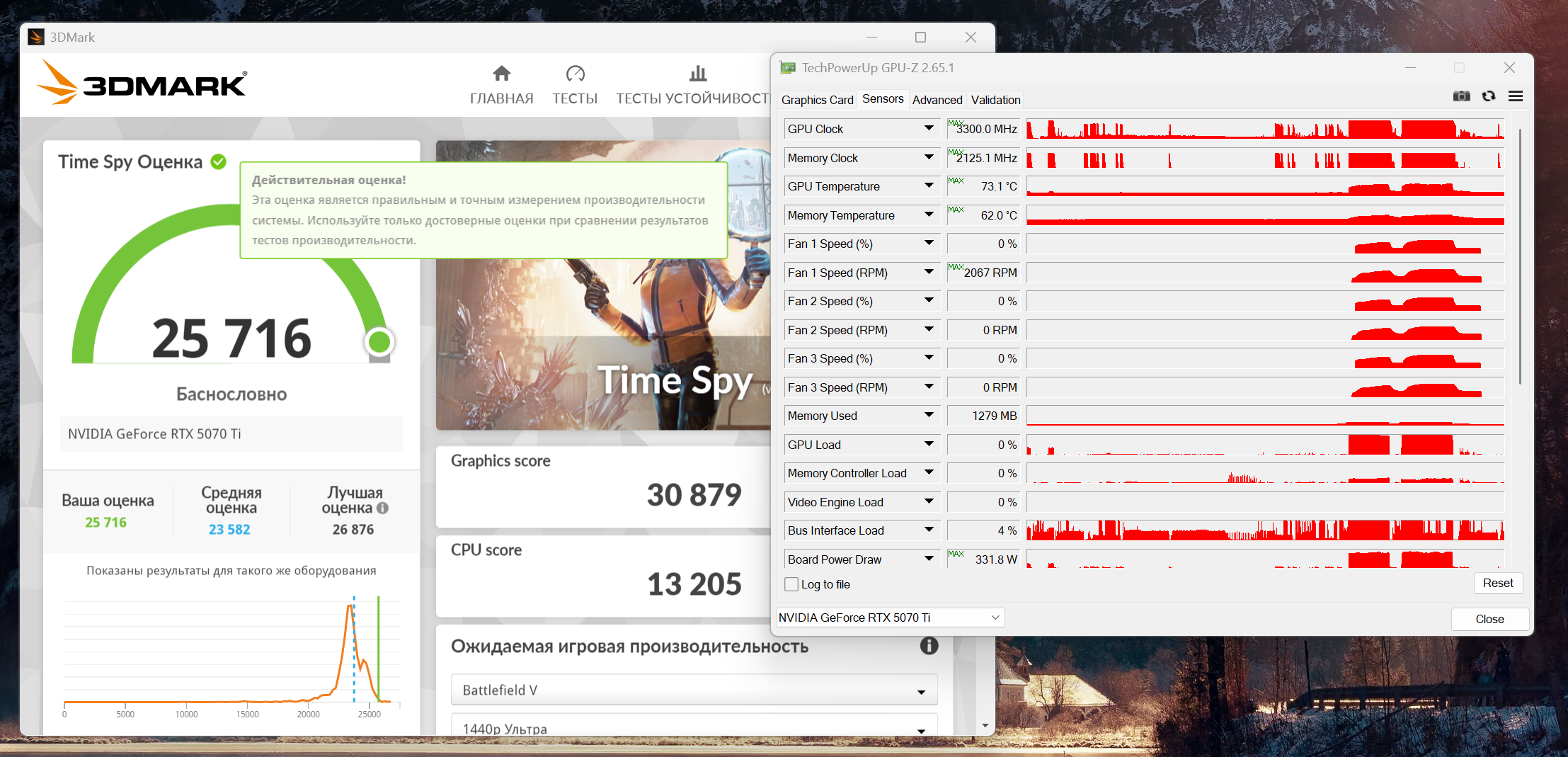
Task: Open the GPU-Z hamburger menu
Action: [1516, 96]
